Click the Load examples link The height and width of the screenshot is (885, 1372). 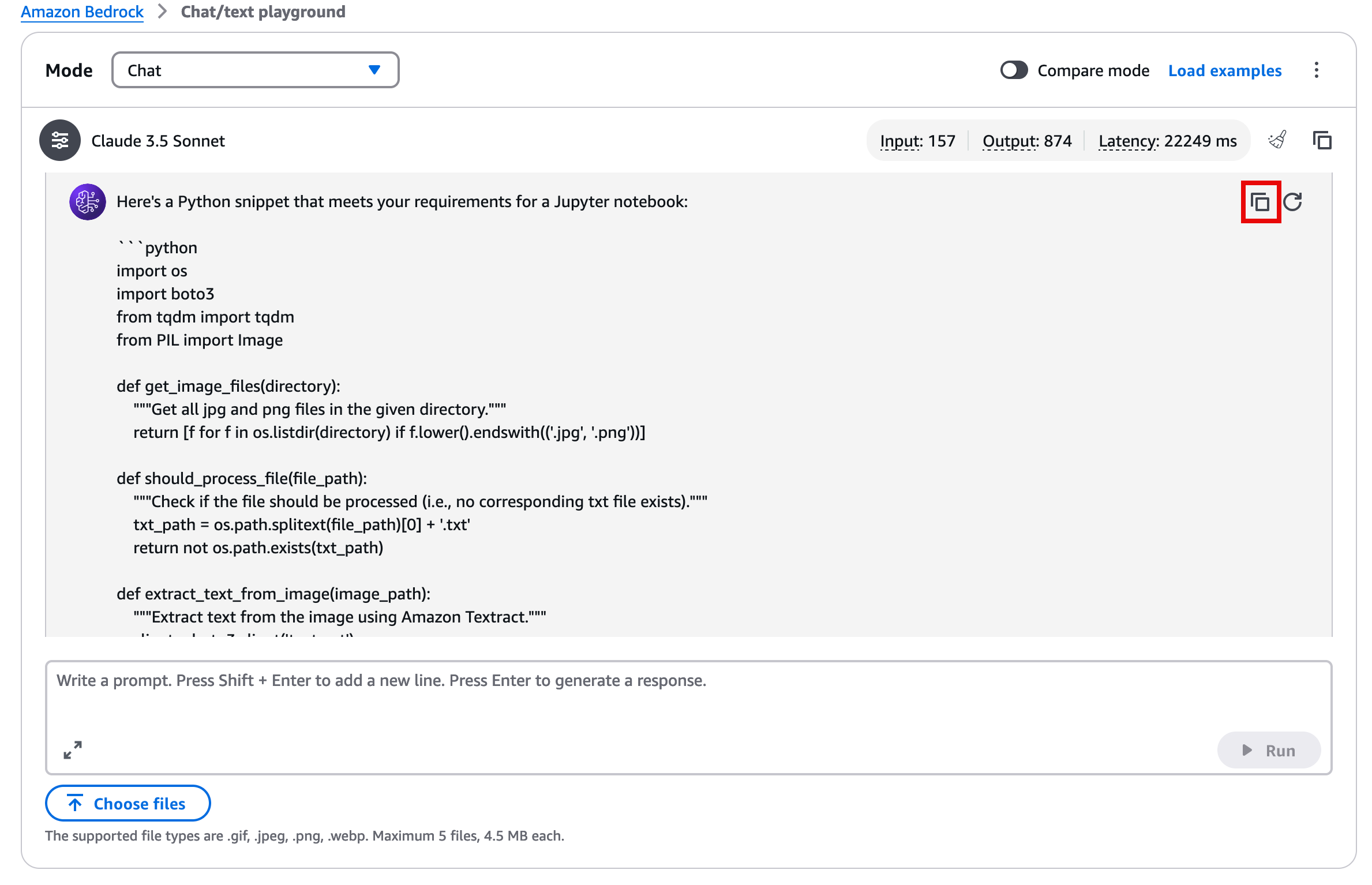point(1224,70)
